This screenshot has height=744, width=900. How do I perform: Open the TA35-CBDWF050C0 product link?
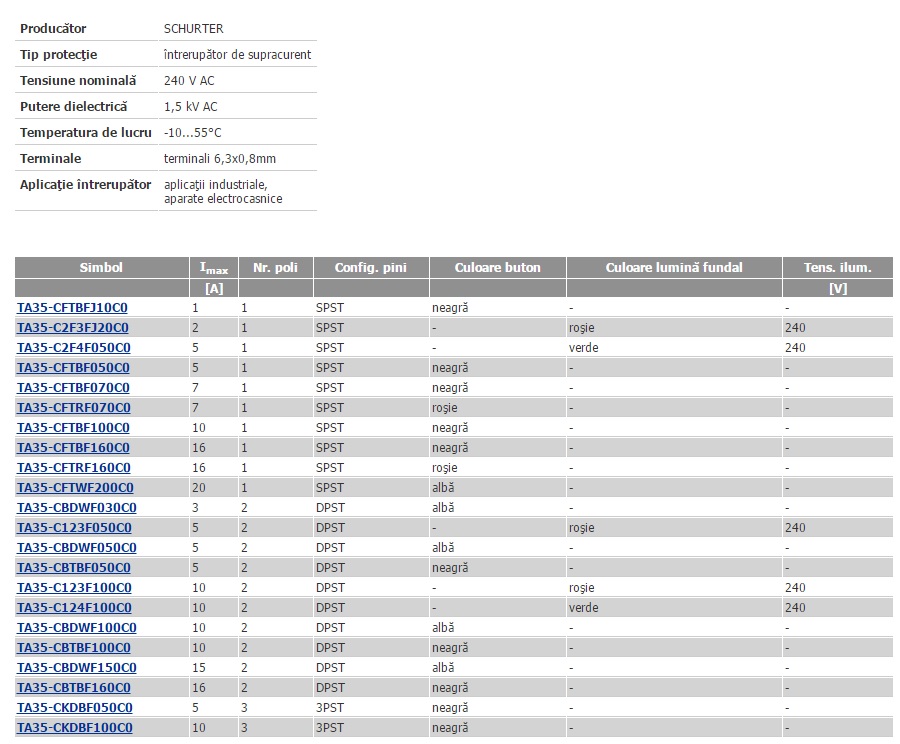77,548
